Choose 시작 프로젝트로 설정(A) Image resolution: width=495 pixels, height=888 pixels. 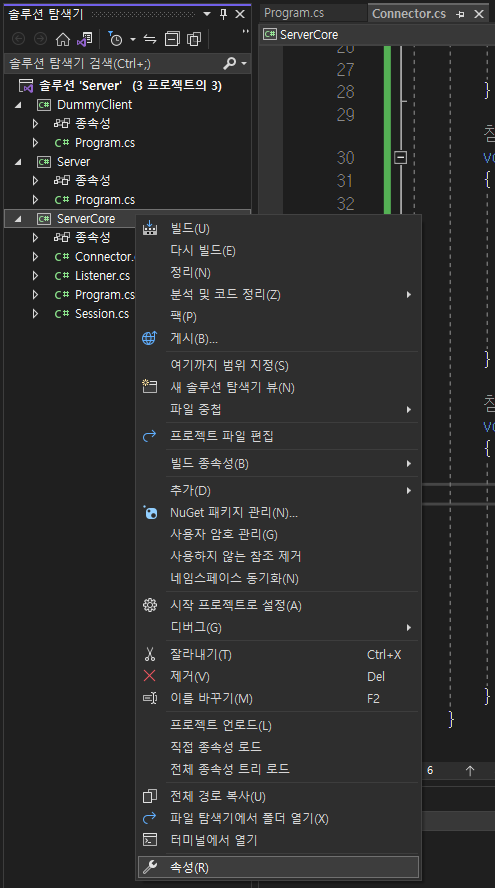click(x=278, y=606)
